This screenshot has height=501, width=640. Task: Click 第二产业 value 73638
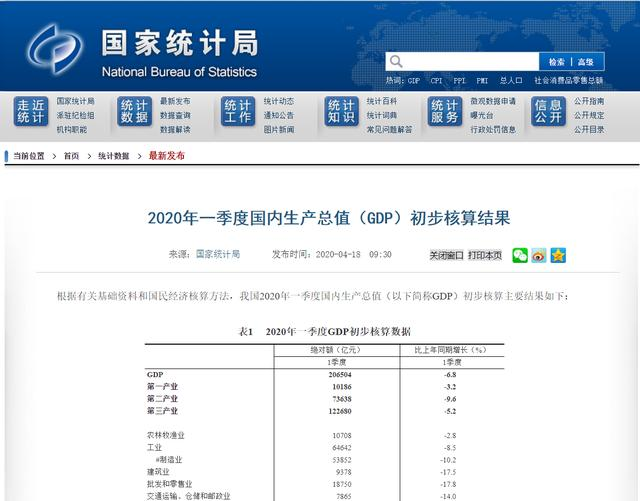(x=342, y=399)
